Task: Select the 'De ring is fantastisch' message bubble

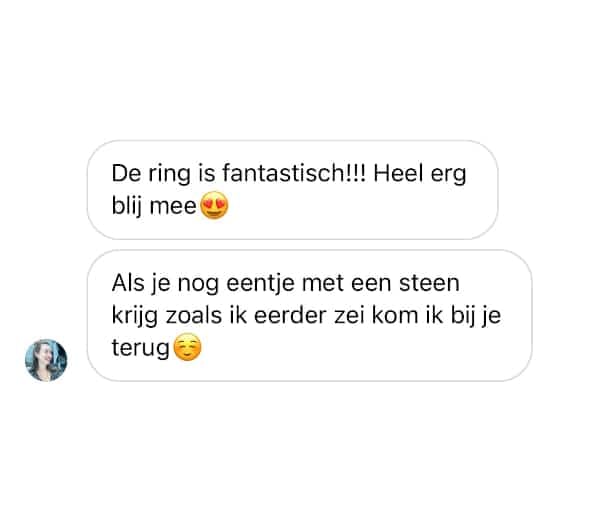Action: point(293,190)
